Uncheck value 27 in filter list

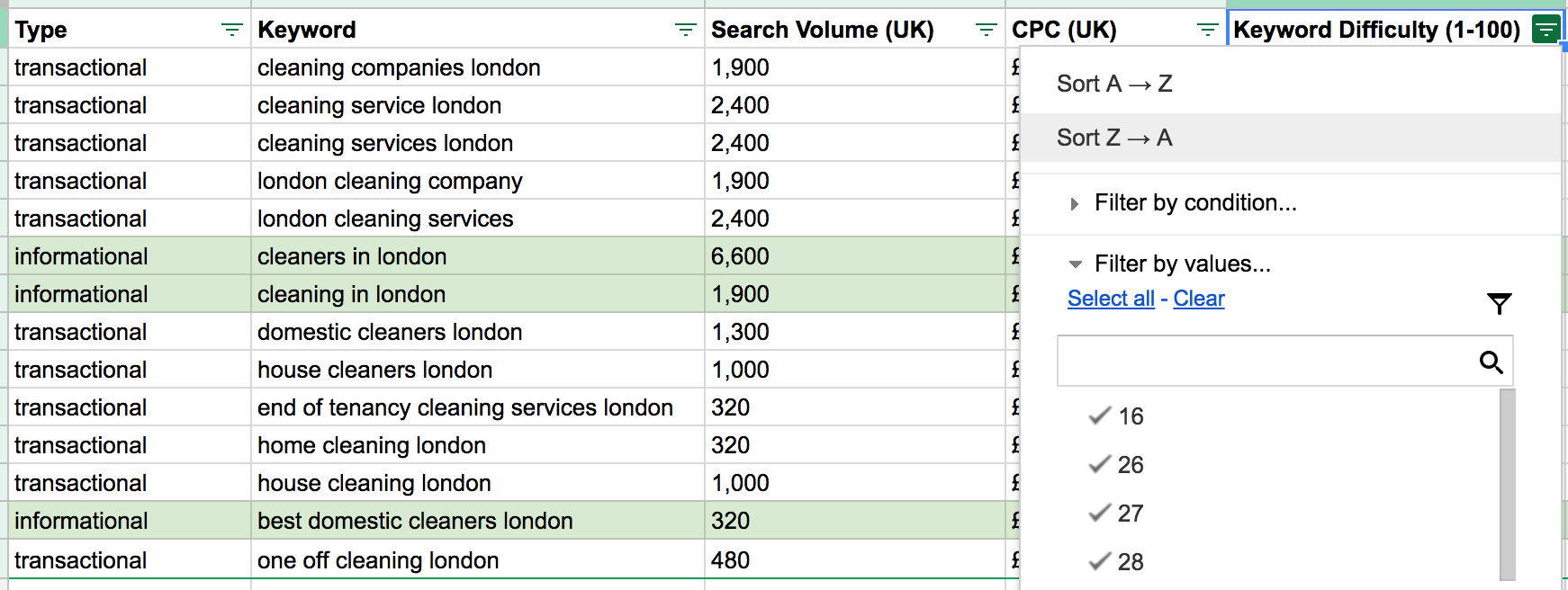tap(1100, 514)
